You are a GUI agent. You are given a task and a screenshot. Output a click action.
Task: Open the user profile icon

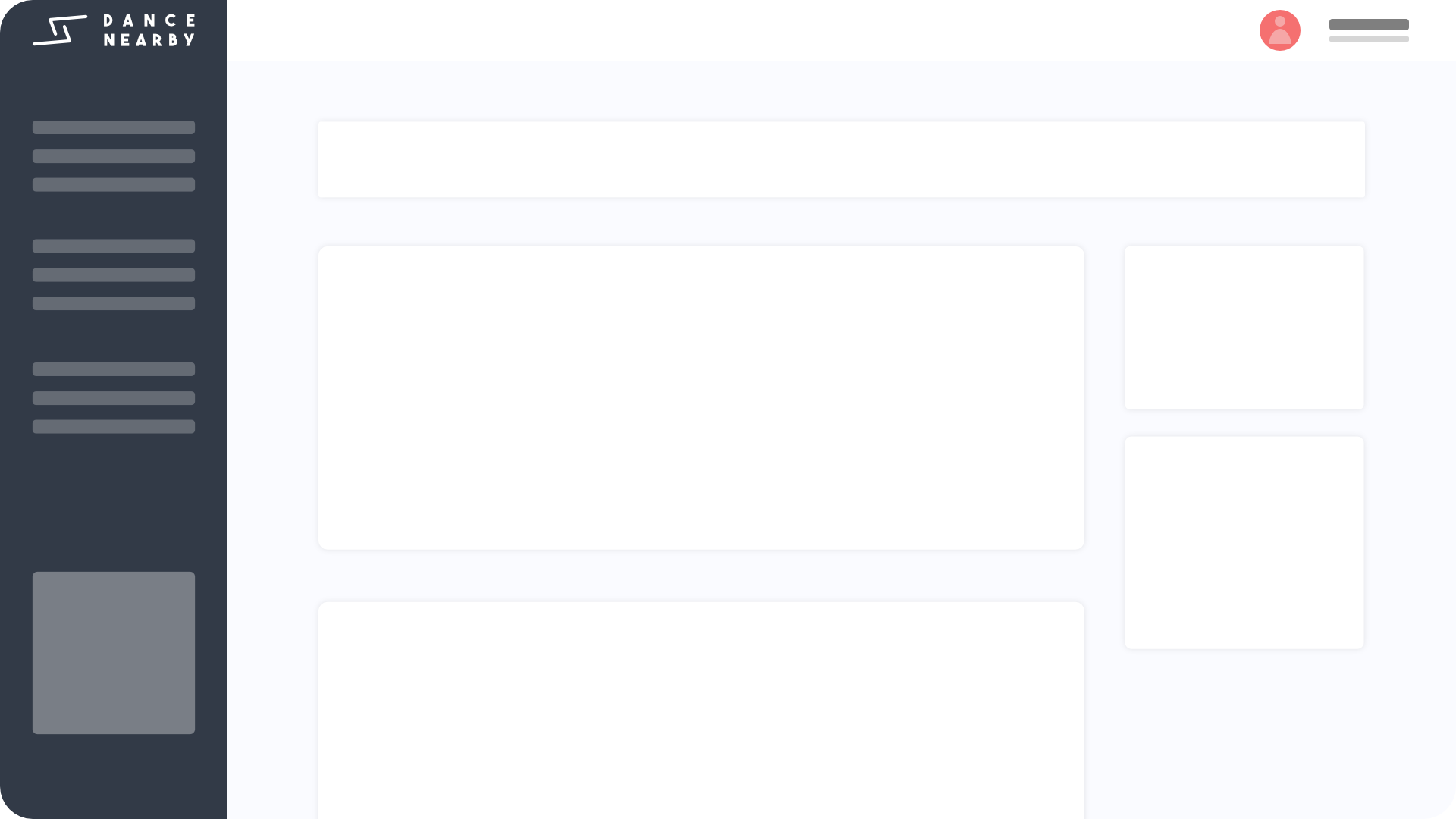coord(1280,30)
